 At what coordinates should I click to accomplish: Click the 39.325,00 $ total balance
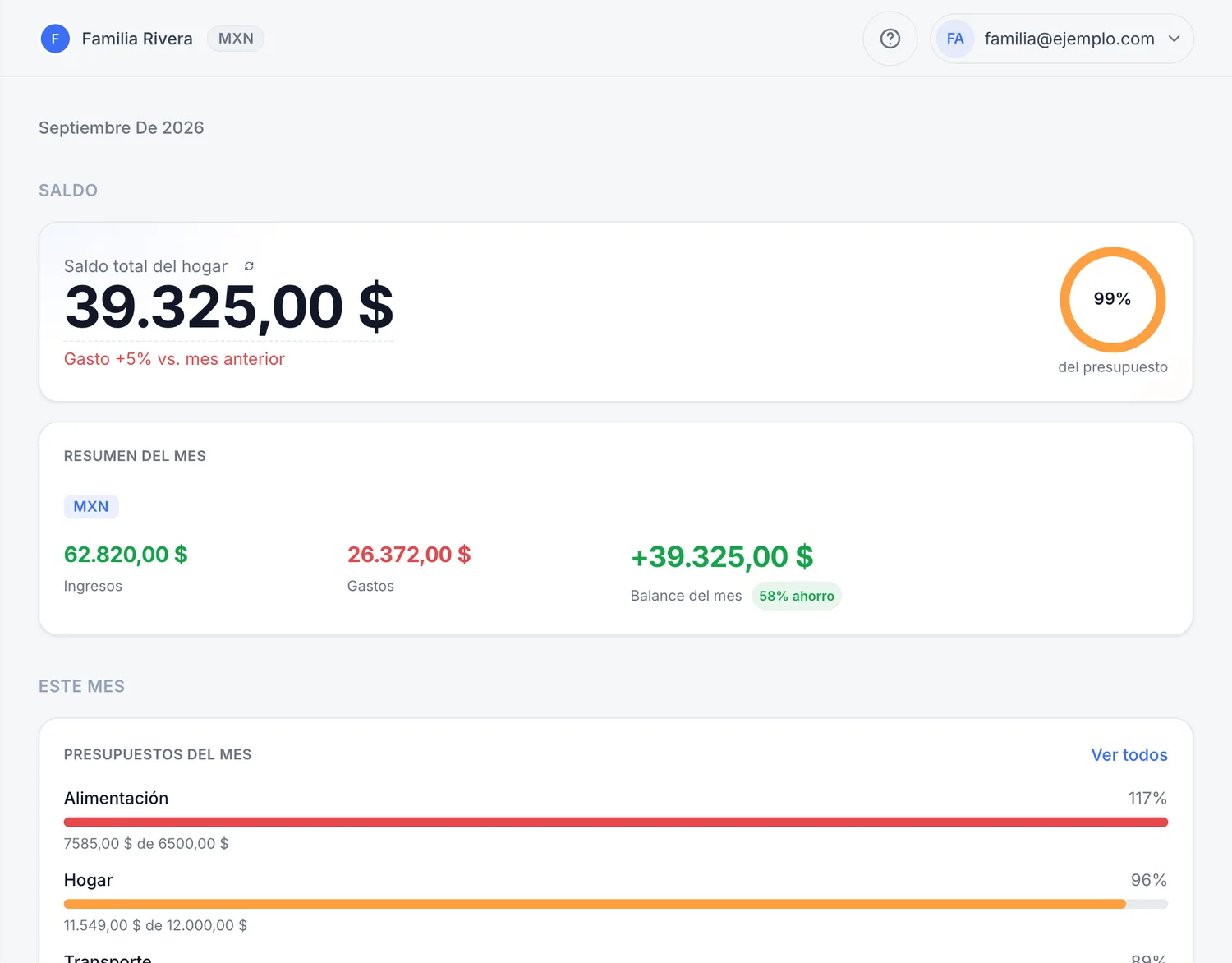point(229,307)
